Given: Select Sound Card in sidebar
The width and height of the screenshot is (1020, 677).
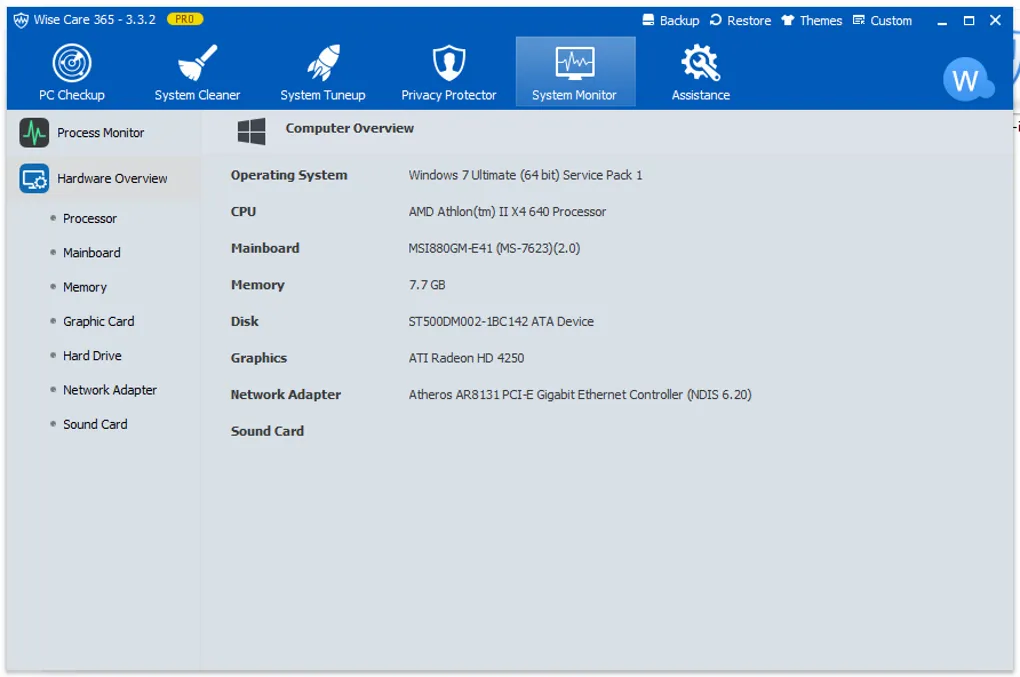Looking at the screenshot, I should [x=95, y=425].
